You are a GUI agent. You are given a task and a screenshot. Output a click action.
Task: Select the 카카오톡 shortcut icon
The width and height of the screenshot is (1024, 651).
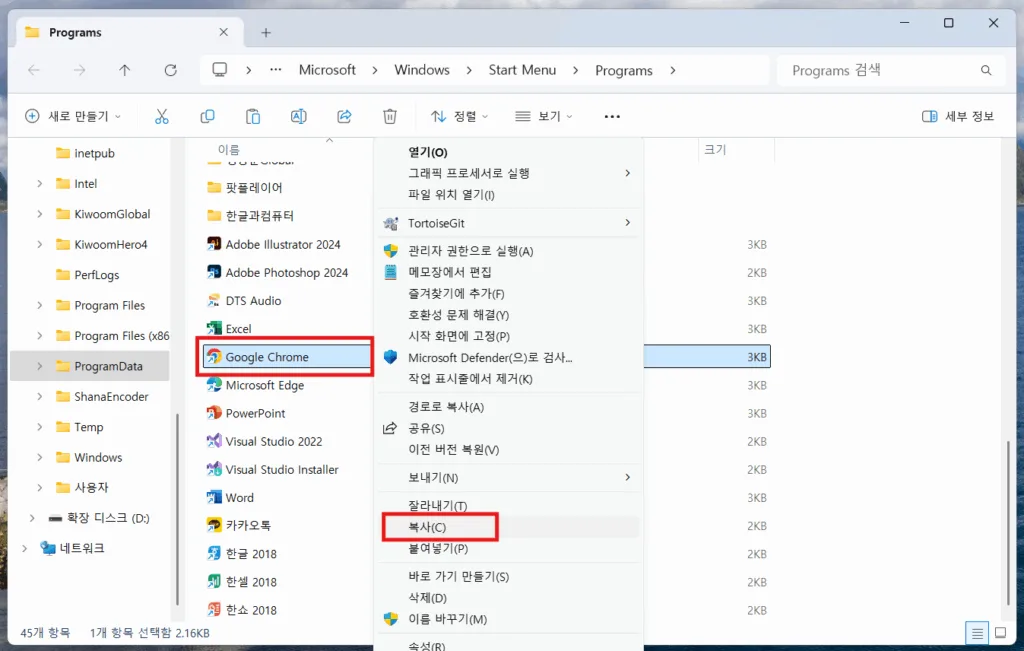pyautogui.click(x=214, y=525)
